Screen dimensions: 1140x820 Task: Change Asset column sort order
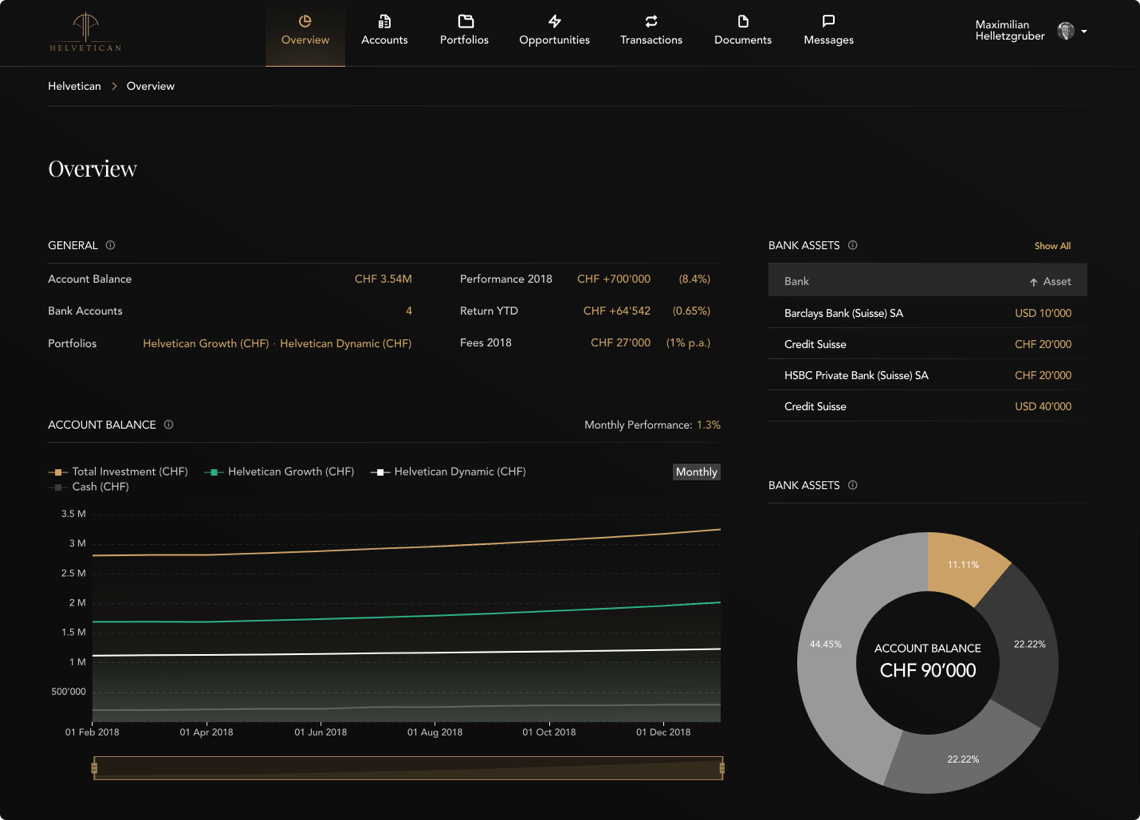[x=1052, y=280]
